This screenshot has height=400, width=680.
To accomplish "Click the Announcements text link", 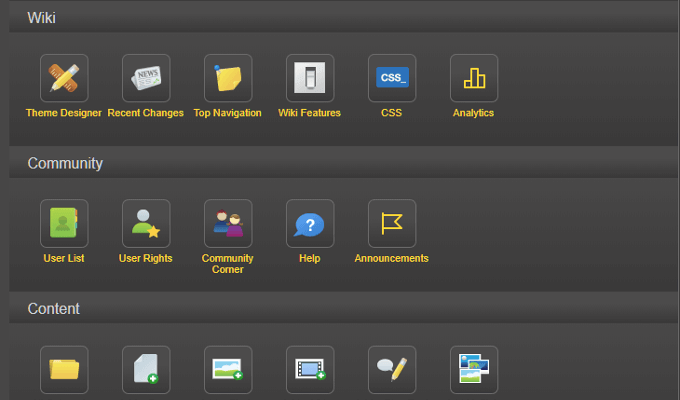I will [x=392, y=258].
